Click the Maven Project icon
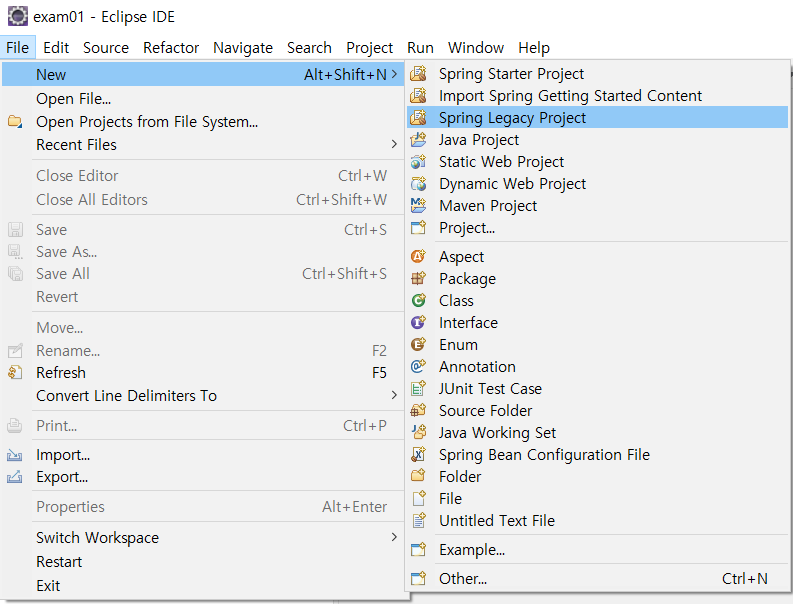793x604 pixels. tap(418, 206)
